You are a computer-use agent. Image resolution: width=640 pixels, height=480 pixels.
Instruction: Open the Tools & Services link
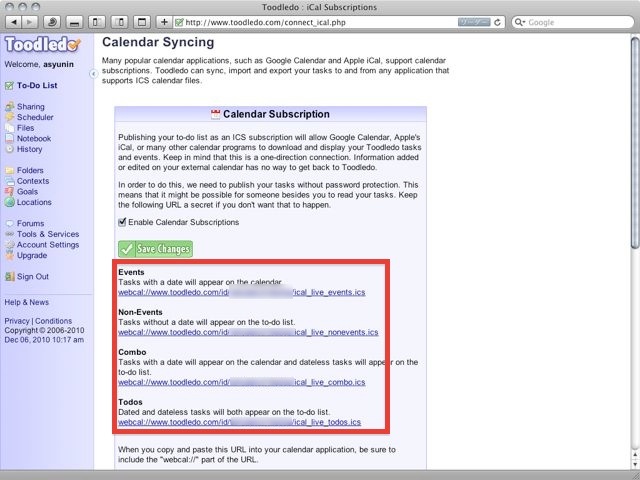pos(48,234)
